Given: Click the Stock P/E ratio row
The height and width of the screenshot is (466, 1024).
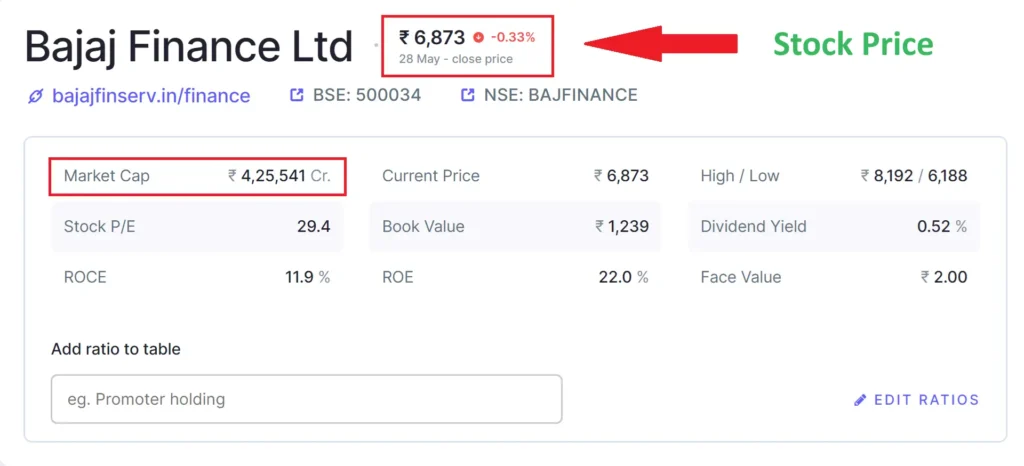Looking at the screenshot, I should [197, 227].
